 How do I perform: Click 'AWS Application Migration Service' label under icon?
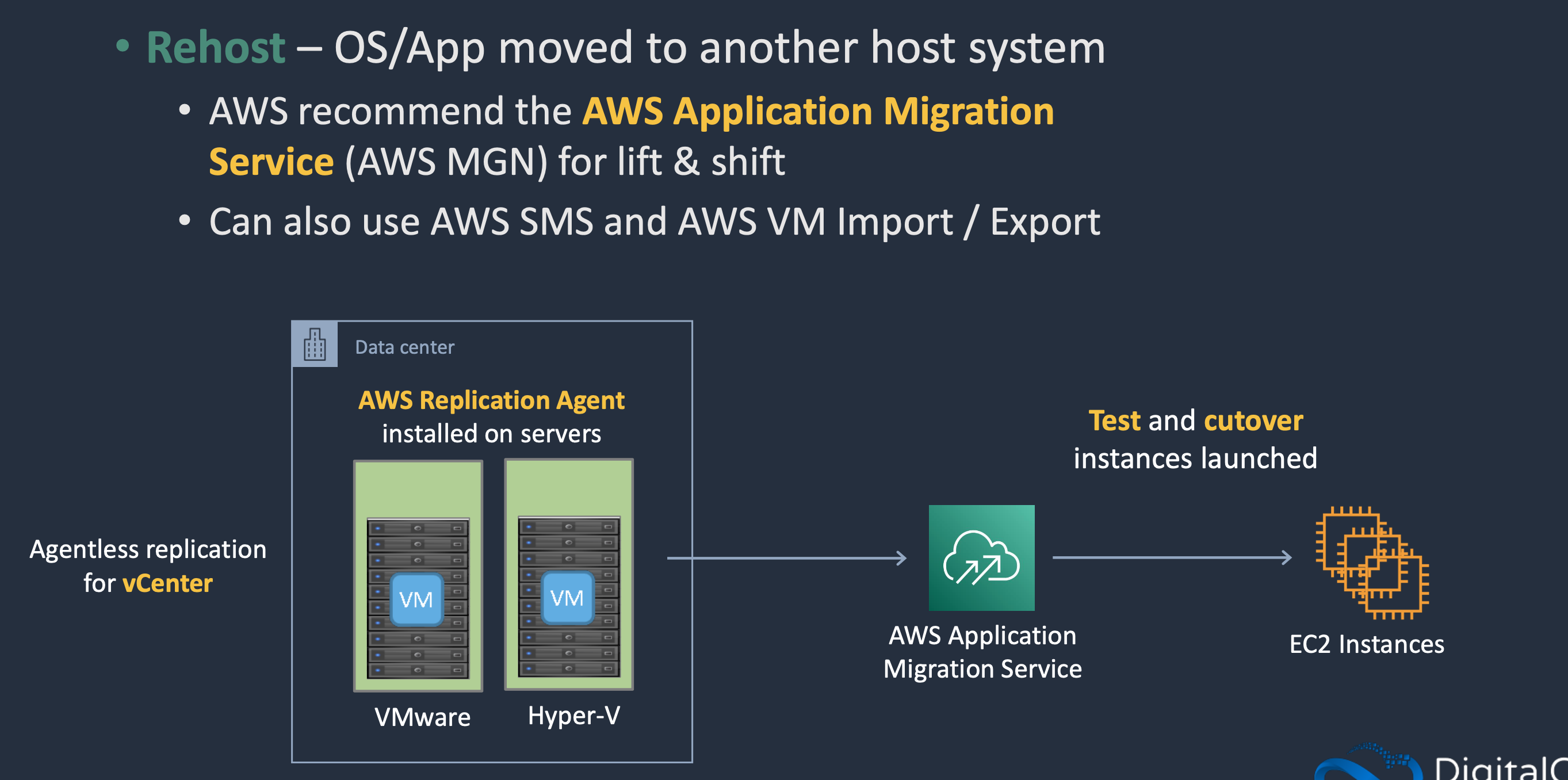coord(982,652)
